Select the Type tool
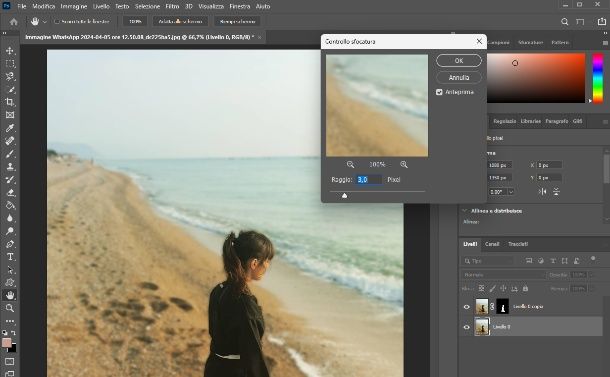This screenshot has height=377, width=610. pyautogui.click(x=10, y=257)
